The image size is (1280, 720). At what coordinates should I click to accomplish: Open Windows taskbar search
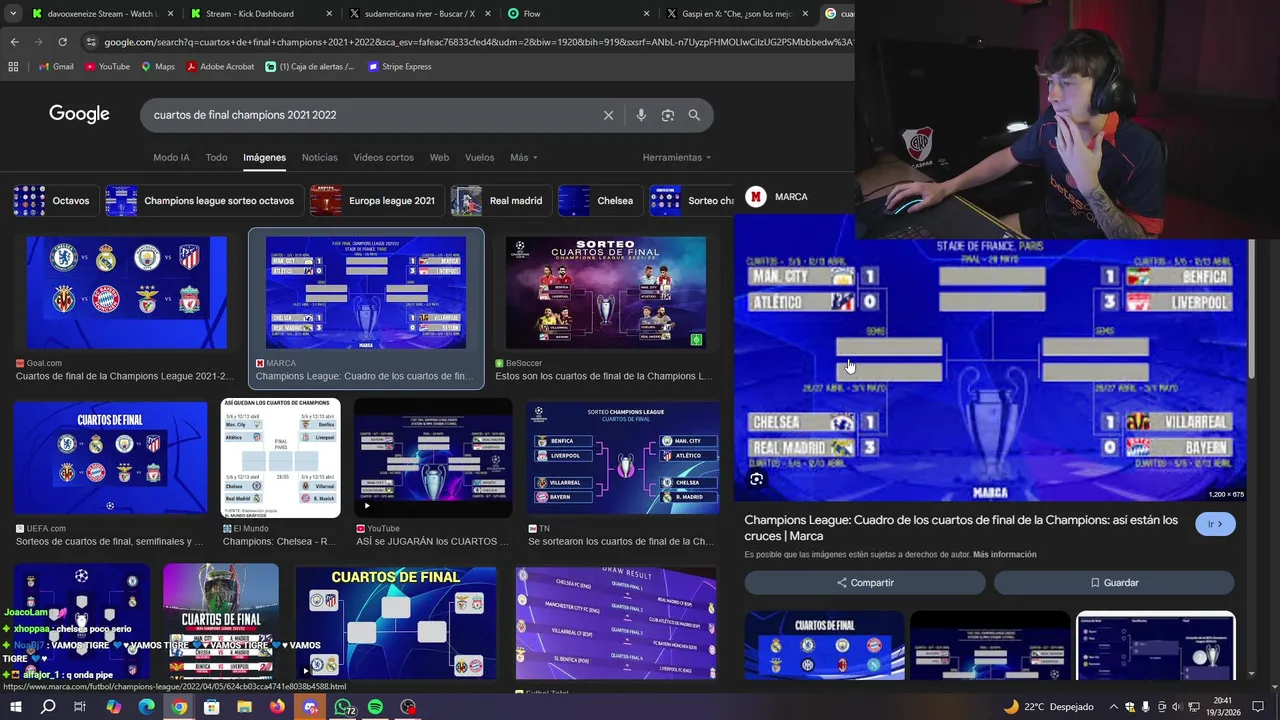click(x=48, y=707)
